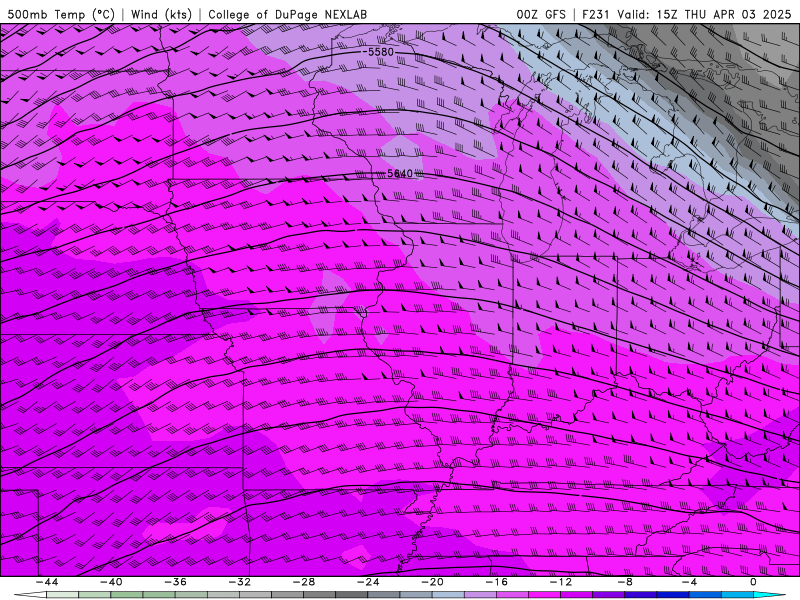
Task: Click the "500mb Temp (°C)" title text
Action: [61, 14]
